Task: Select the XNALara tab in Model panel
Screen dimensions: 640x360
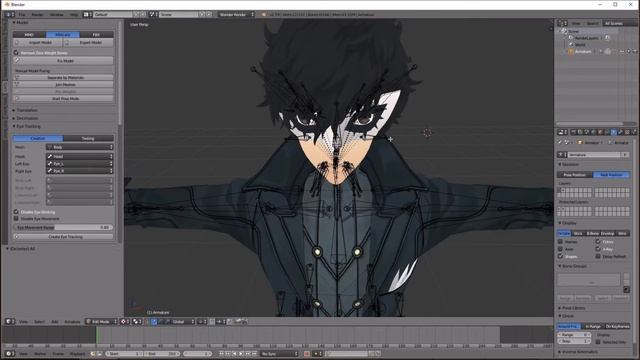Action: 63,35
